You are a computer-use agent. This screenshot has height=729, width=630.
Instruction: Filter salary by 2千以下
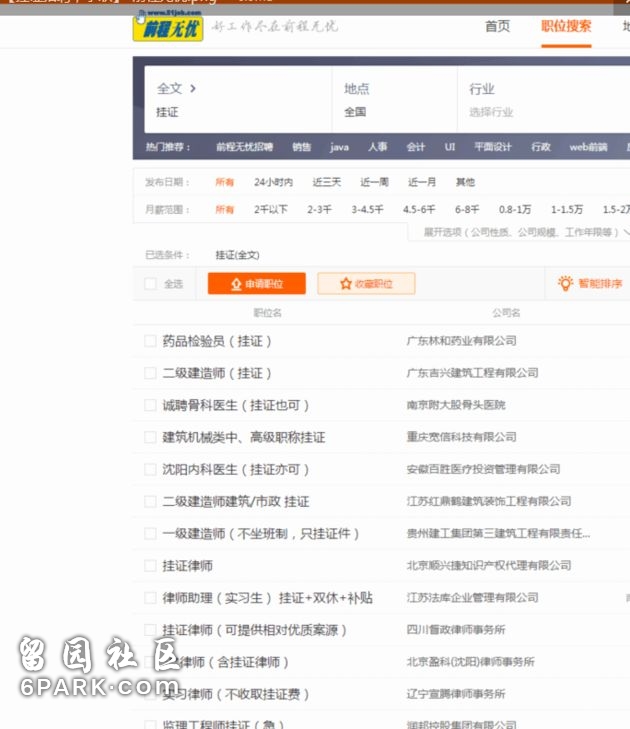click(271, 210)
